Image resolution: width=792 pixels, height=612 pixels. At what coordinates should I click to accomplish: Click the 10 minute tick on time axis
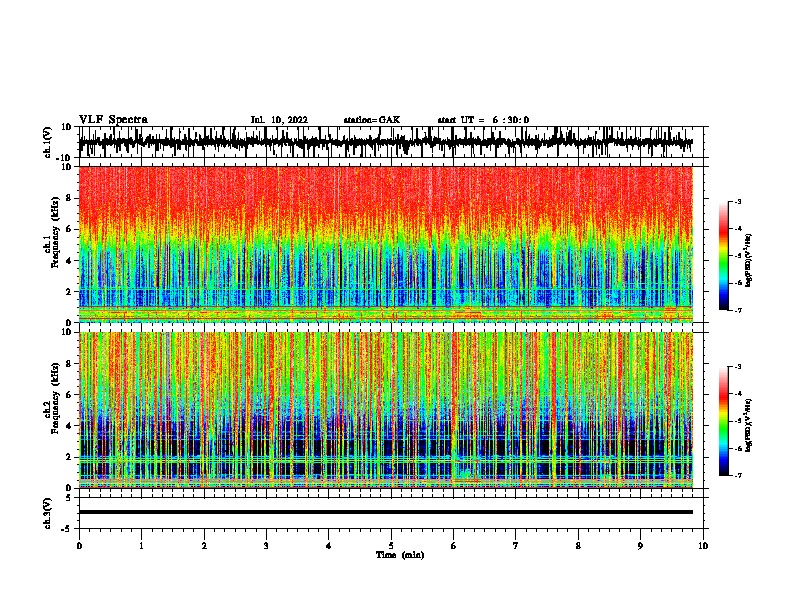pyautogui.click(x=703, y=546)
